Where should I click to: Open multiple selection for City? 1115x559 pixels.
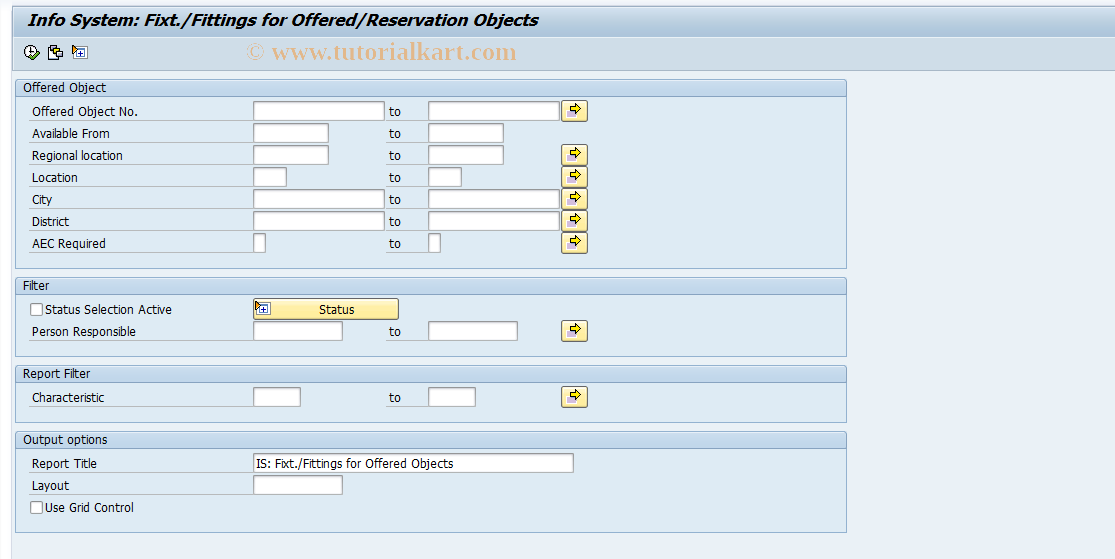pyautogui.click(x=575, y=199)
